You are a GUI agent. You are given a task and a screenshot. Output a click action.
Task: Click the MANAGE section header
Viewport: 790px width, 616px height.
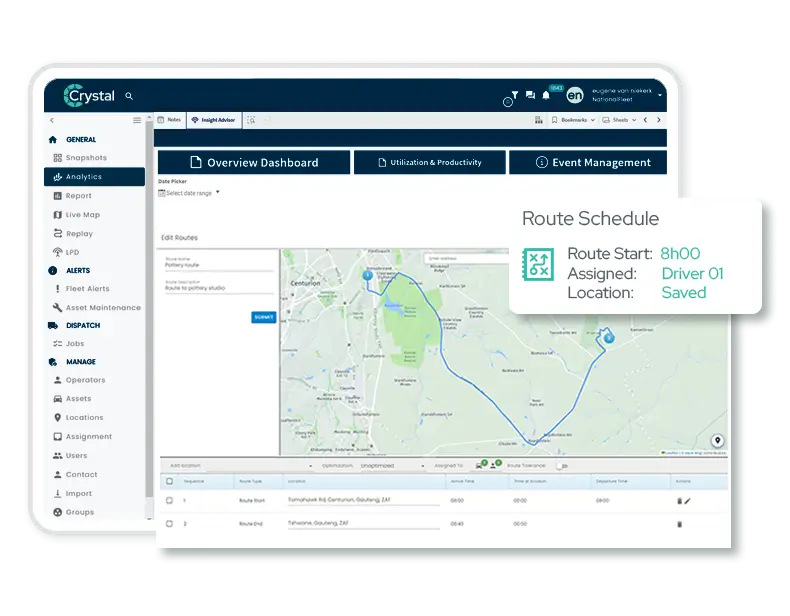72,362
